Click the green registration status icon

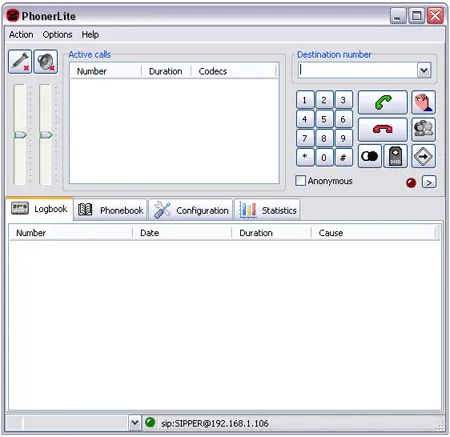pyautogui.click(x=150, y=423)
